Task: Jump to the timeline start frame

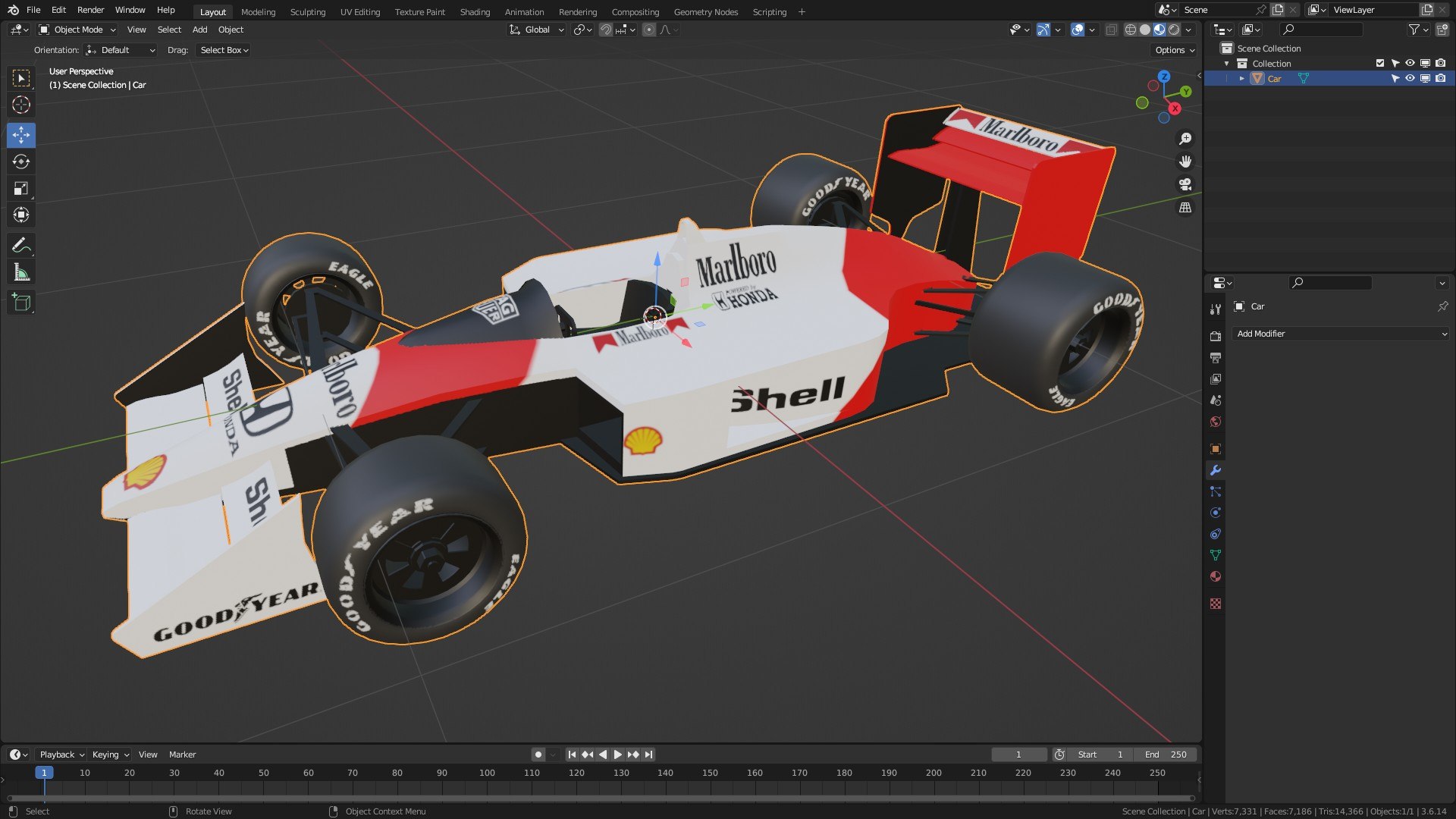Action: point(572,755)
